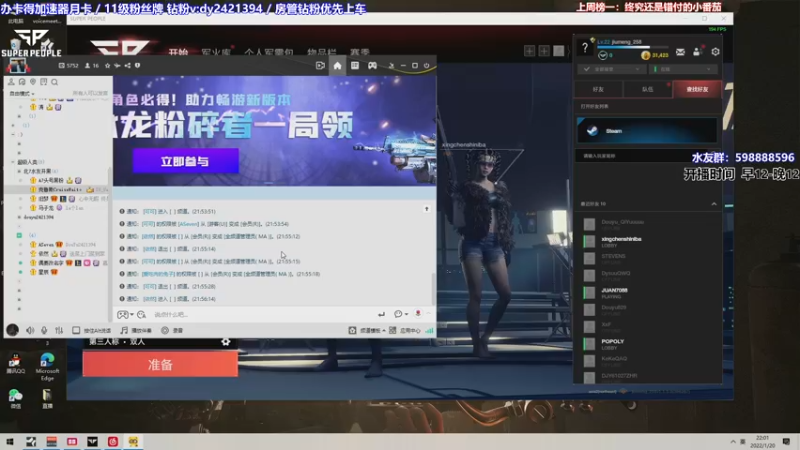800x450 pixels.
Task: Click the shield report icon in YY header
Action: [x=137, y=66]
